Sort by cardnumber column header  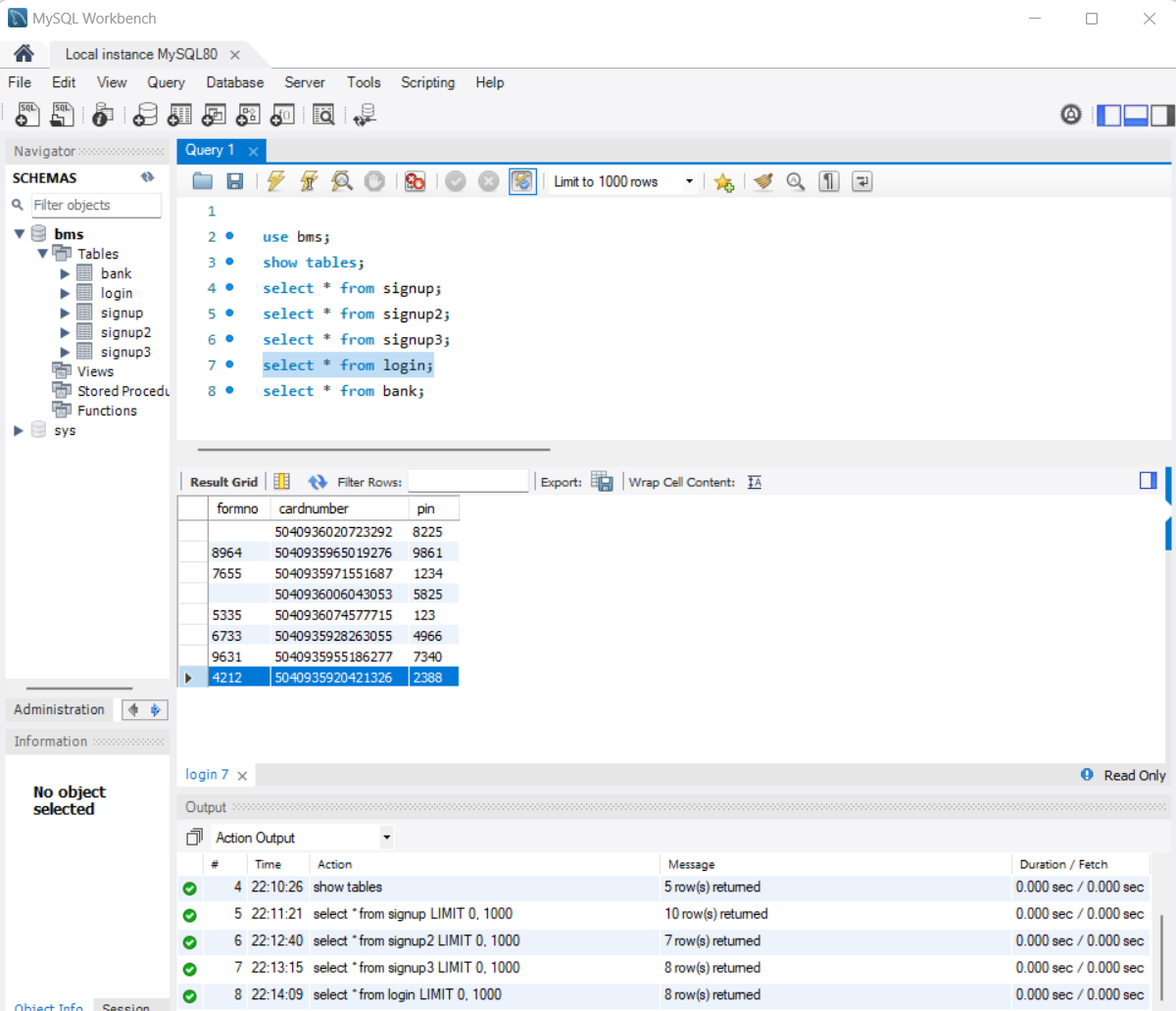click(x=339, y=508)
